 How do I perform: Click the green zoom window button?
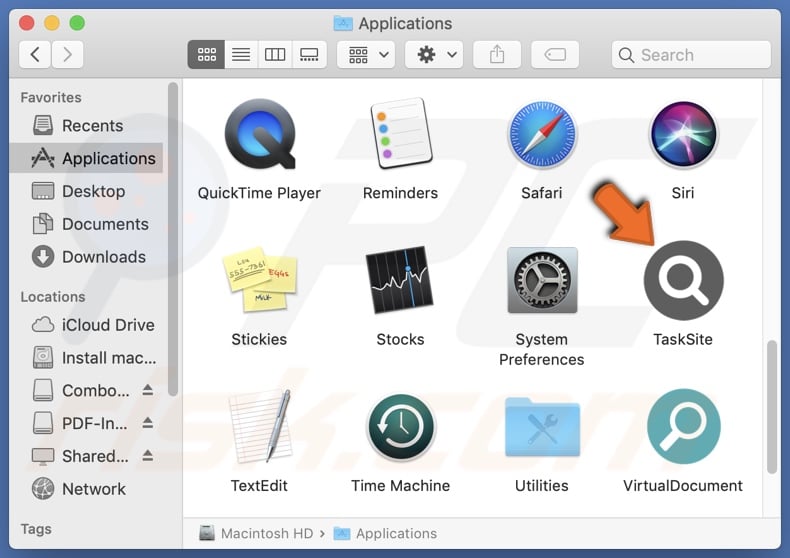pyautogui.click(x=77, y=23)
